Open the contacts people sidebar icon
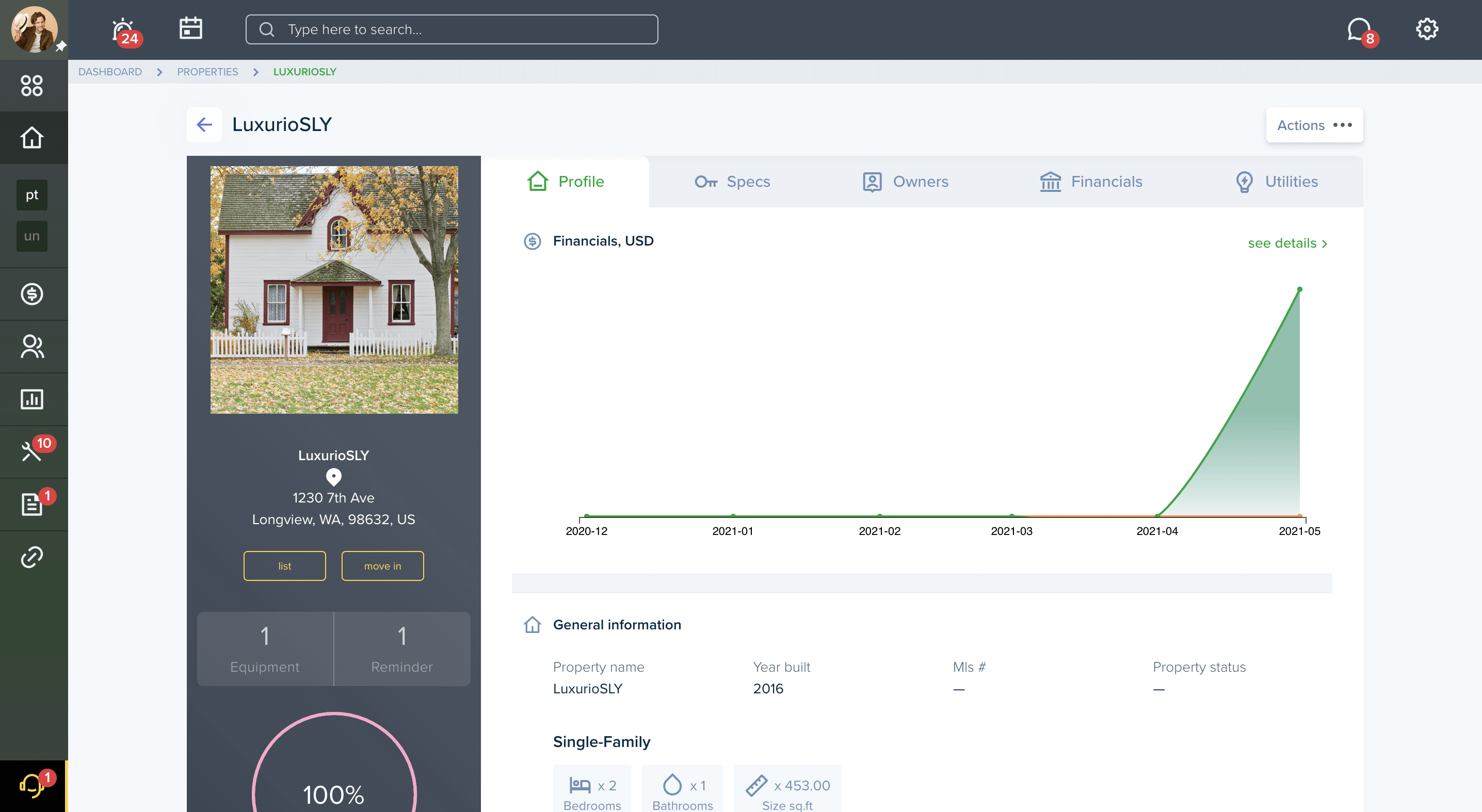The image size is (1482, 812). coord(31,347)
